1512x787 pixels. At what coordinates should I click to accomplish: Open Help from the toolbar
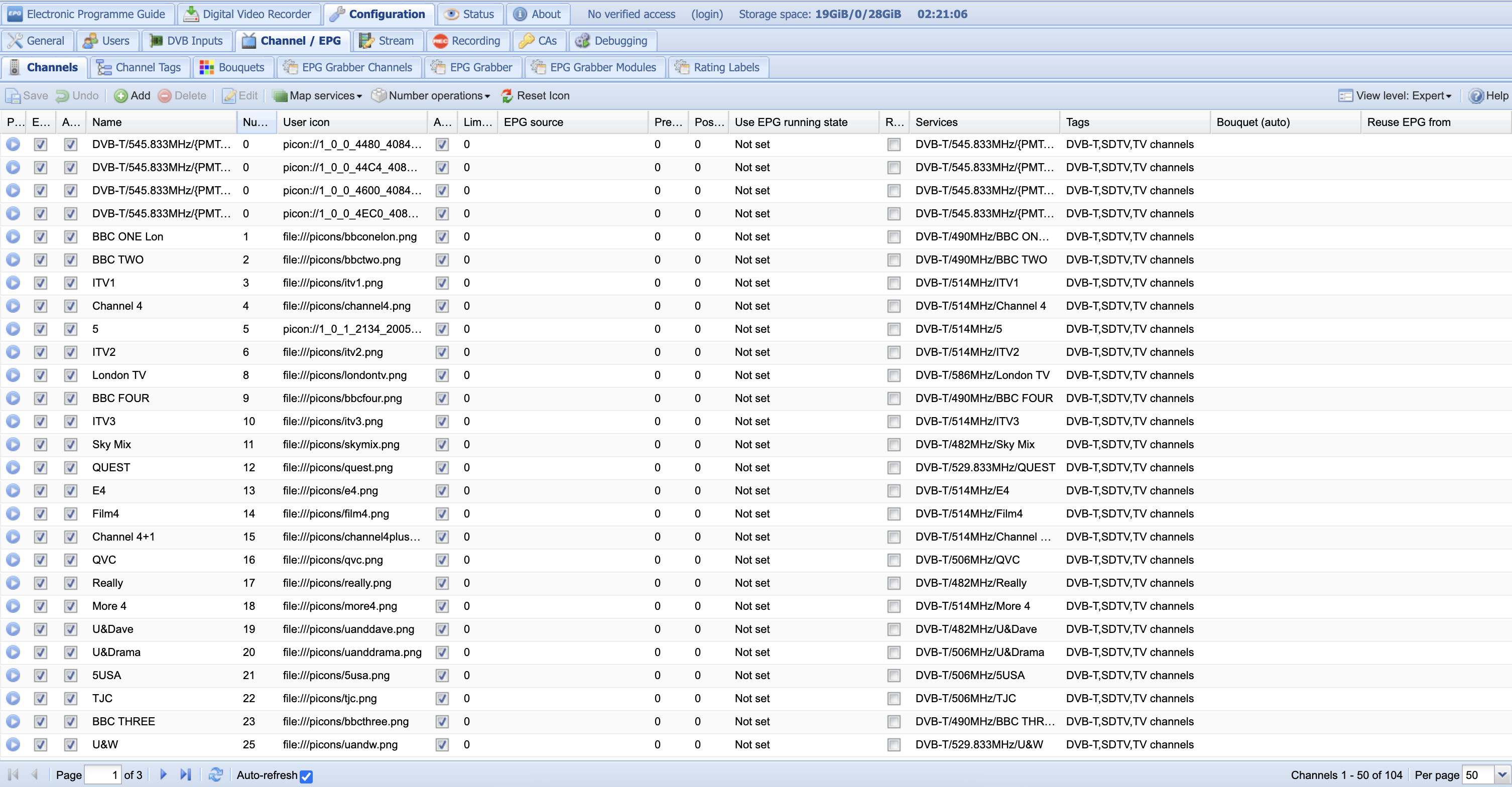1488,96
